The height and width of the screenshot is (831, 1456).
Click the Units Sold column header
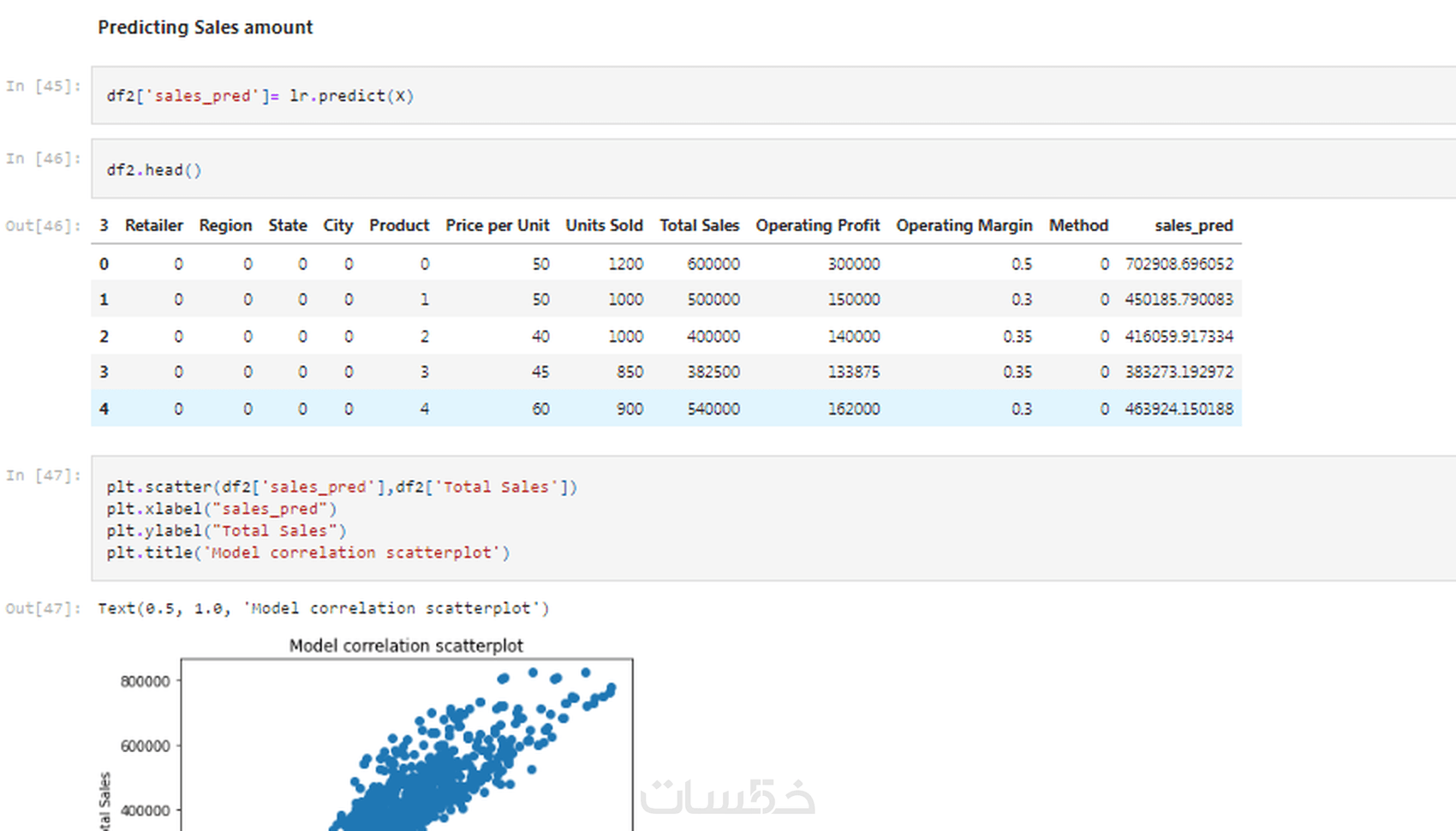click(x=604, y=225)
